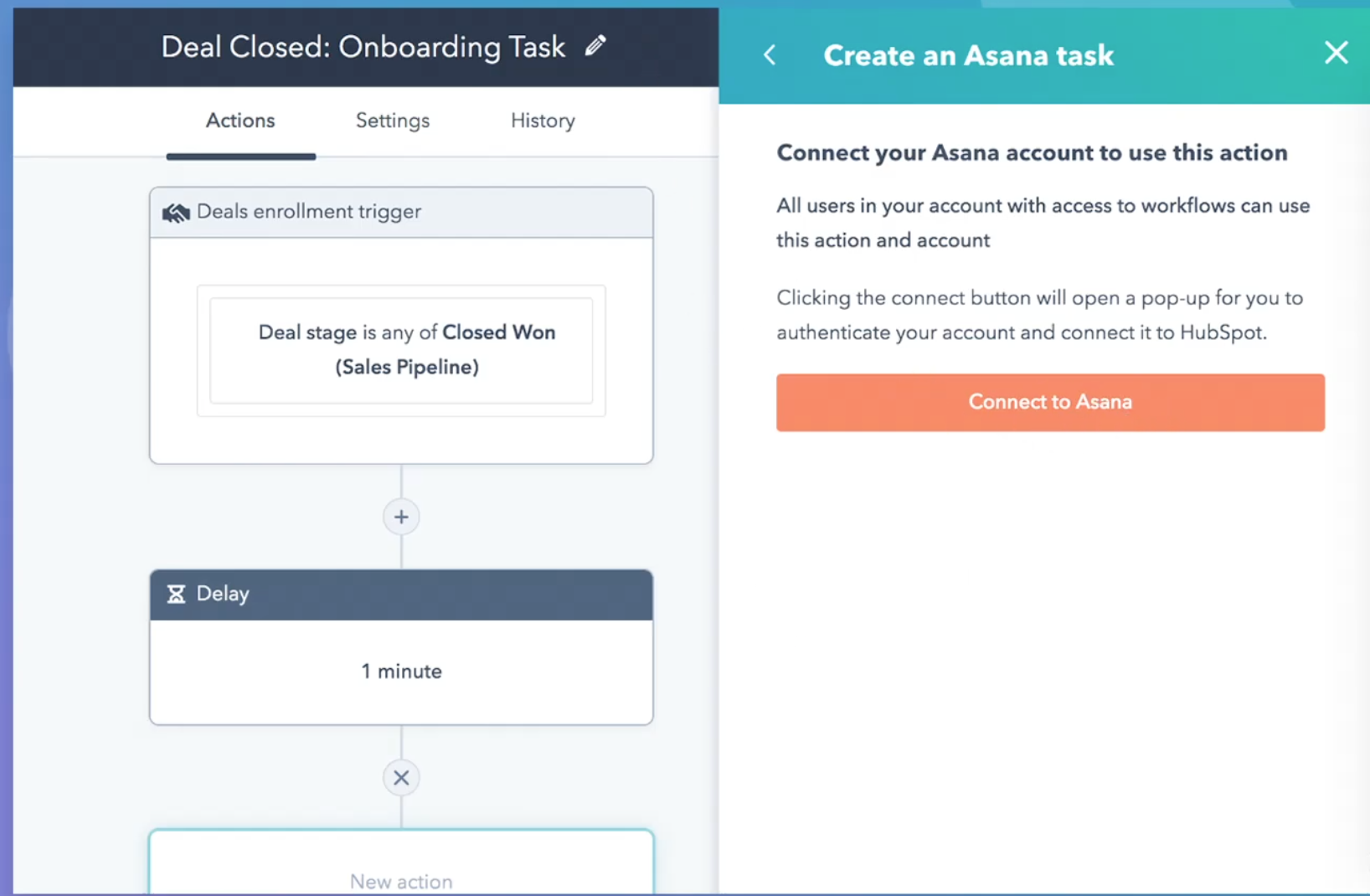Click the Deal Closed: Onboarding Task title
The height and width of the screenshot is (896, 1370).
pos(363,47)
